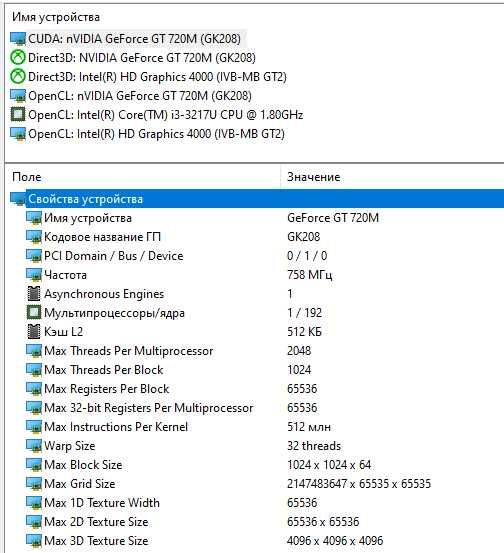The image size is (504, 553).
Task: Select the Warp Size field label
Action: click(x=69, y=446)
